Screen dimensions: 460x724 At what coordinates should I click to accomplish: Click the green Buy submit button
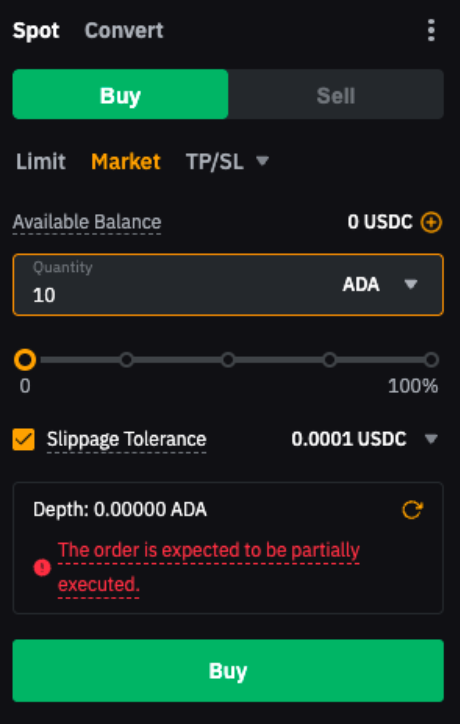click(228, 670)
